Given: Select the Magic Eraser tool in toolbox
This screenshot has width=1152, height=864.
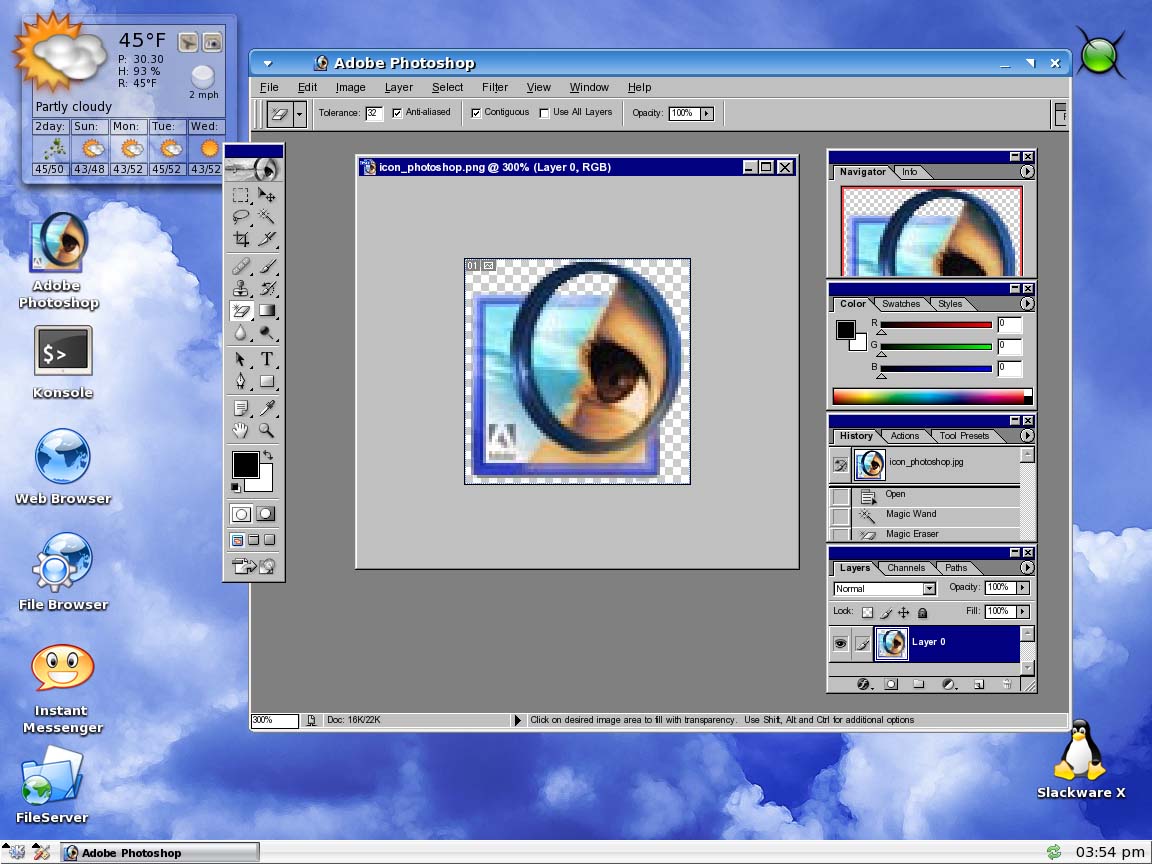Looking at the screenshot, I should pos(241,311).
